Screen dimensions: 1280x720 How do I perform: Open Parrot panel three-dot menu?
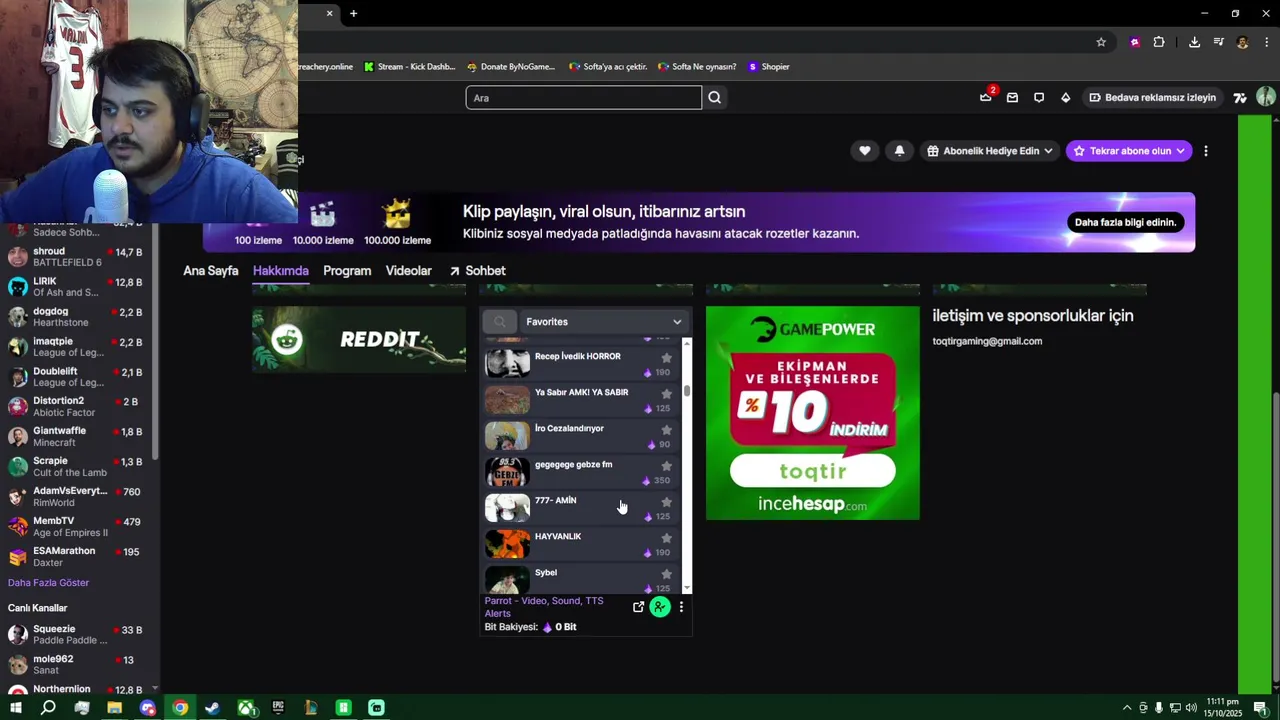coord(681,607)
